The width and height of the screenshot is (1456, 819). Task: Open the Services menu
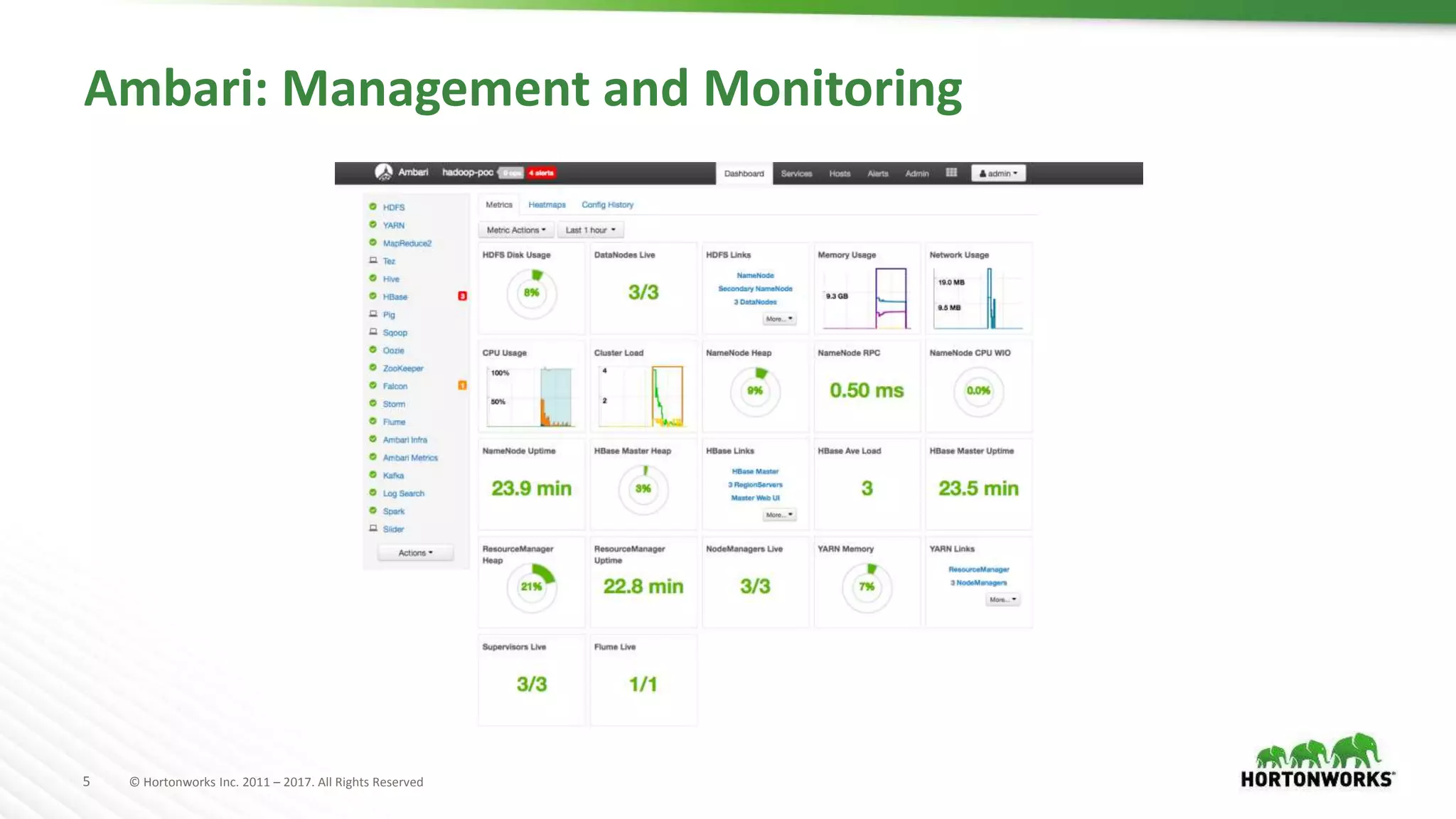796,173
